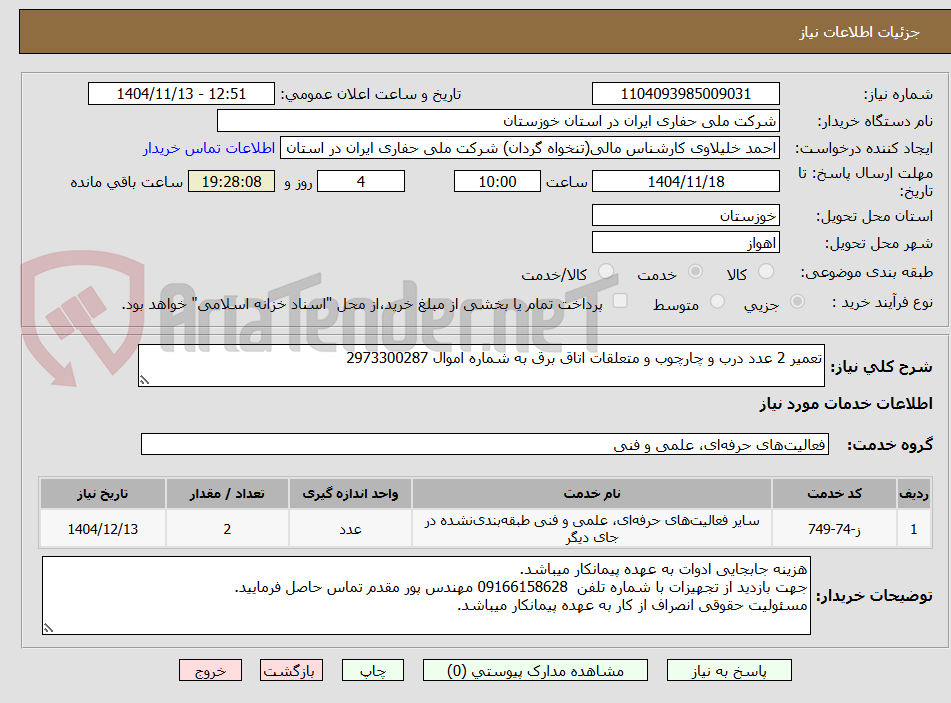Click the خروج exit button
The height and width of the screenshot is (703, 951).
[x=210, y=670]
